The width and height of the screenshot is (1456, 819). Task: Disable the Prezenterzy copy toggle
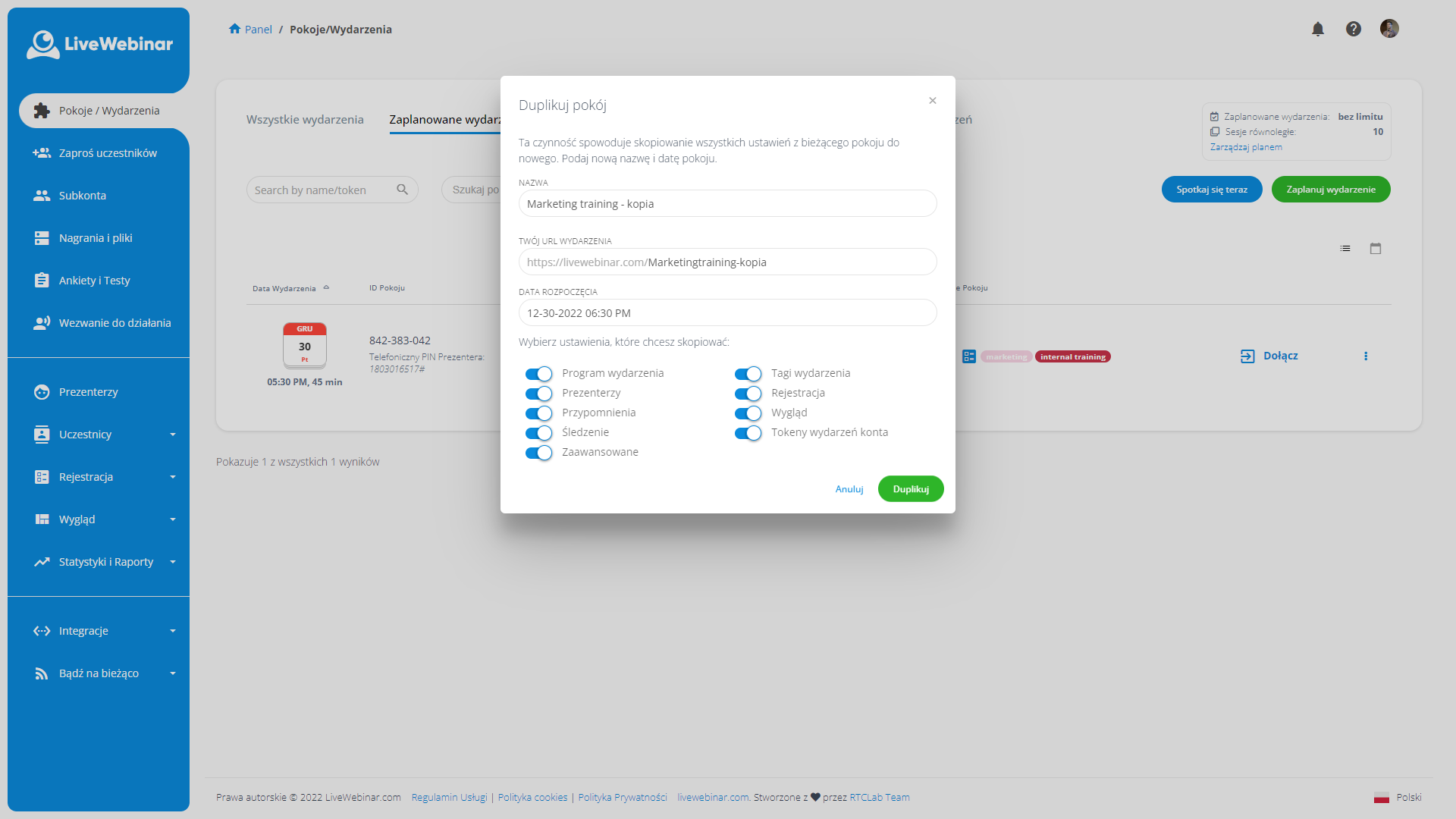539,393
